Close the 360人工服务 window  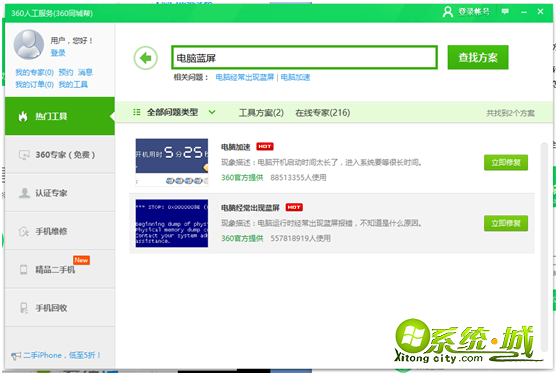pos(540,12)
